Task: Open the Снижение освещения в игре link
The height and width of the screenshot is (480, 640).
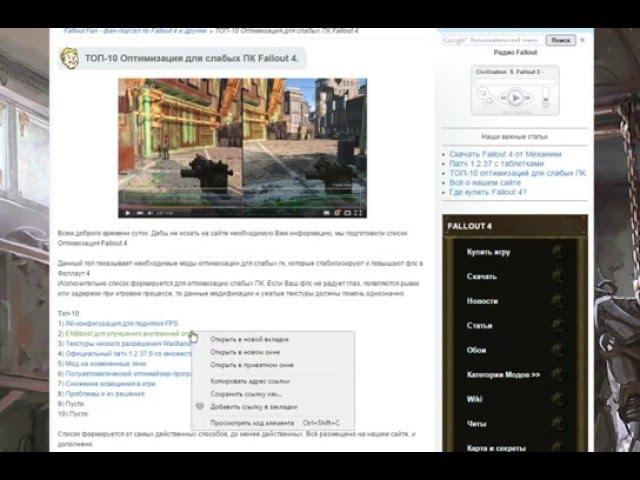Action: point(110,384)
